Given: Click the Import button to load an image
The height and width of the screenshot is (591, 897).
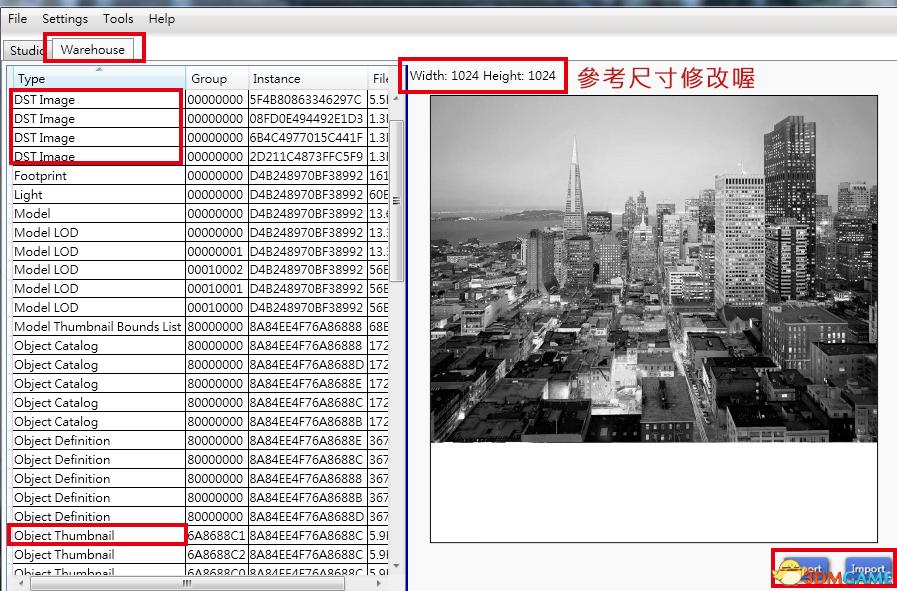Looking at the screenshot, I should (867, 568).
